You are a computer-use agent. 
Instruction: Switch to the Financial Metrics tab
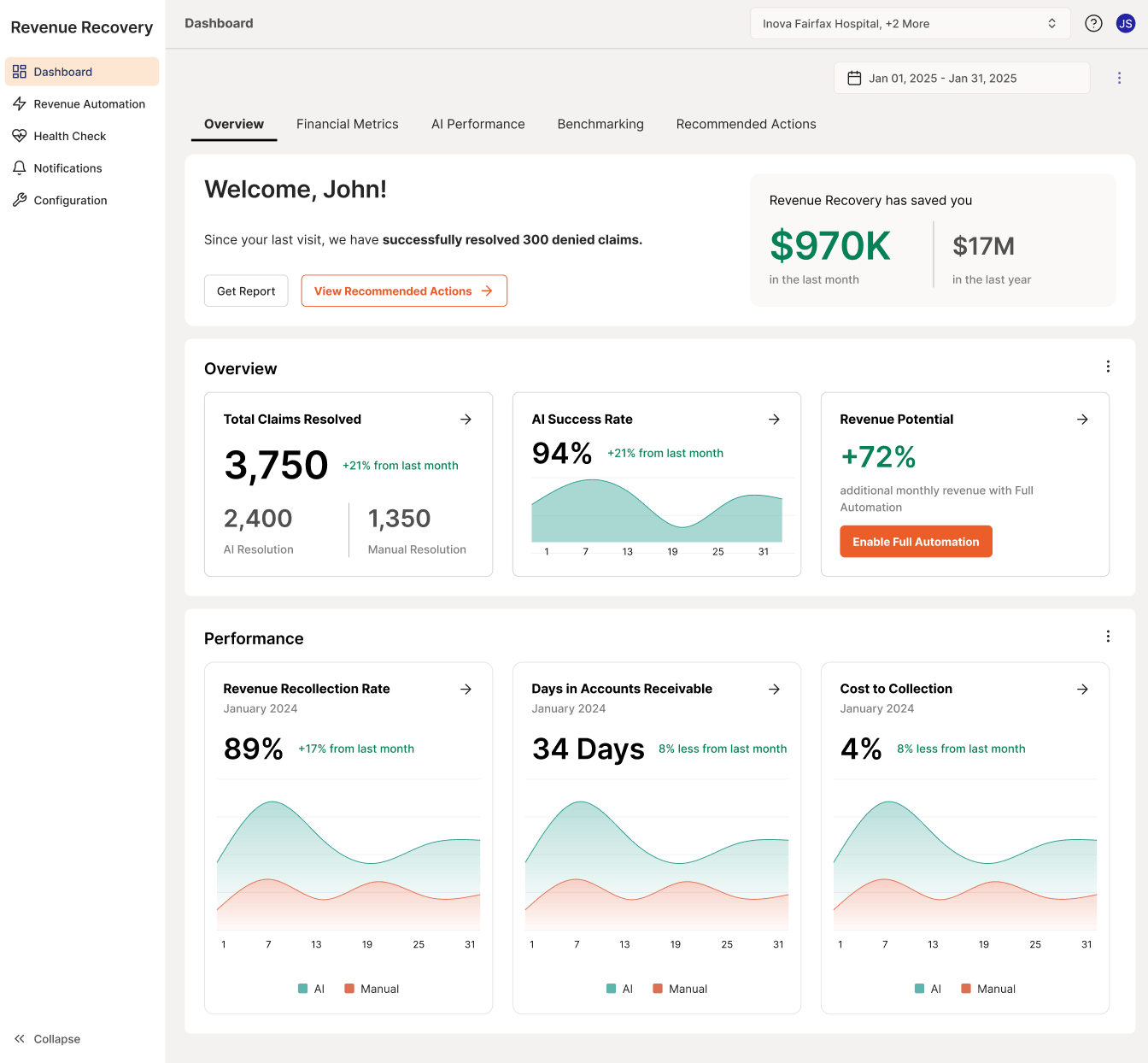348,125
